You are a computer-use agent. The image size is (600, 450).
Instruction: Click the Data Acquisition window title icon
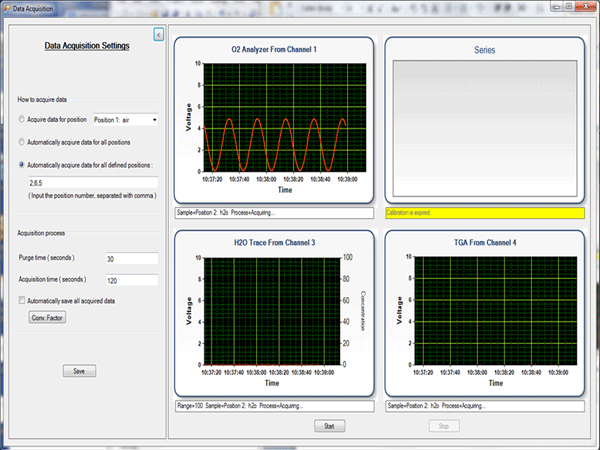coord(7,8)
